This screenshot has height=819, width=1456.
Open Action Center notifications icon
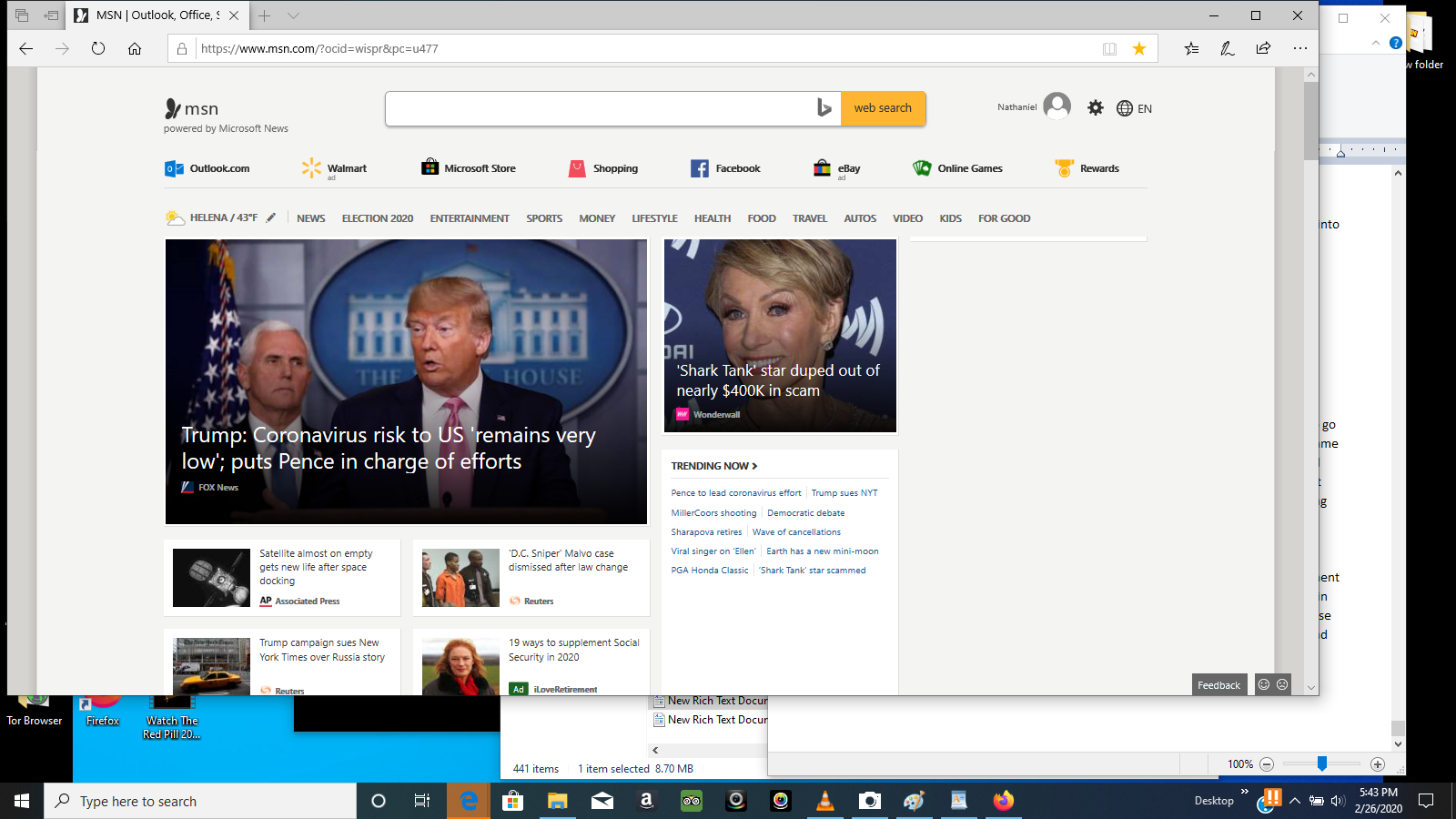coord(1426,801)
